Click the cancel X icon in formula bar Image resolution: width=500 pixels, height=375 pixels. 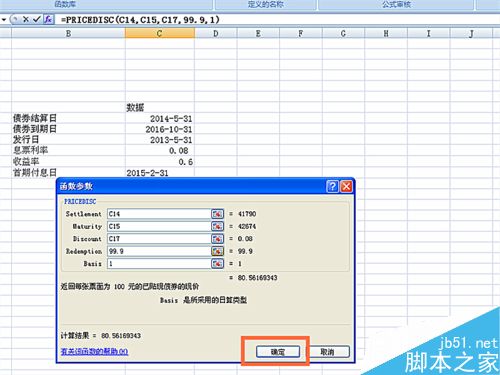click(x=26, y=19)
